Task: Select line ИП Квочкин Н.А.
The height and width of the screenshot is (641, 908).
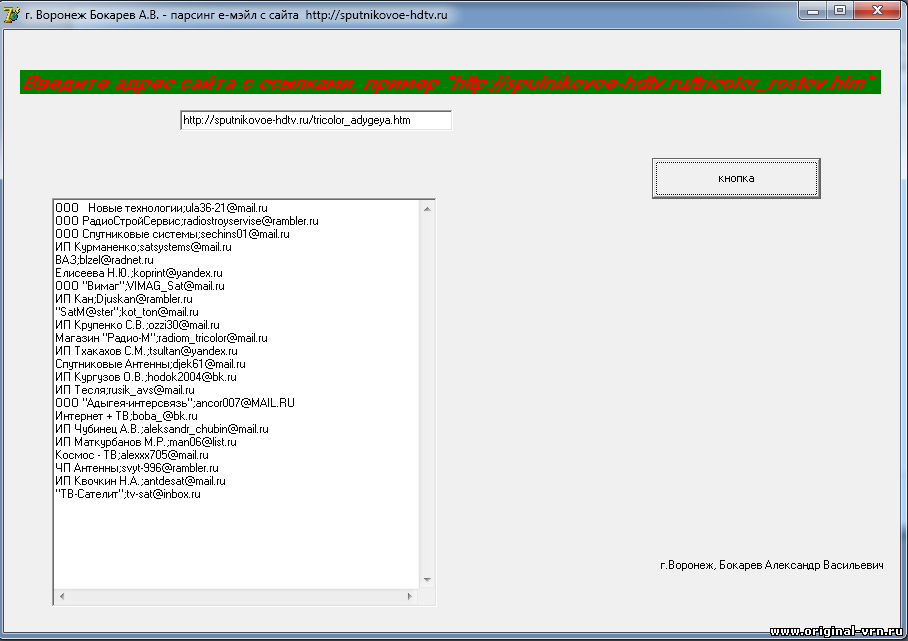Action: [140, 481]
